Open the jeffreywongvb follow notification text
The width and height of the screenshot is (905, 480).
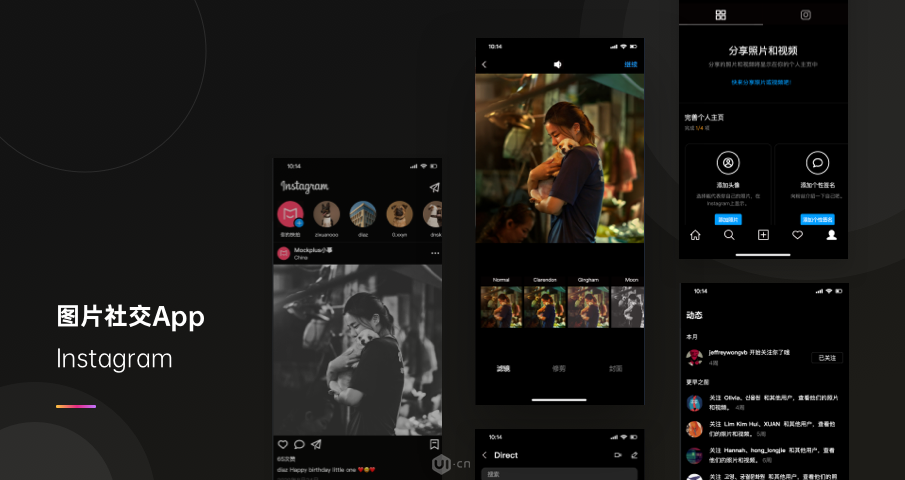coord(749,352)
